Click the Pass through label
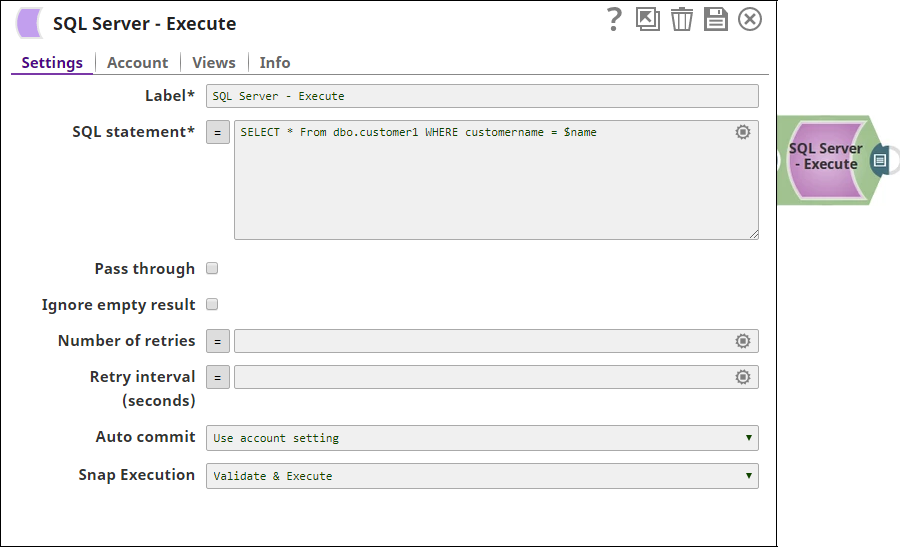This screenshot has height=547, width=905. [x=144, y=269]
